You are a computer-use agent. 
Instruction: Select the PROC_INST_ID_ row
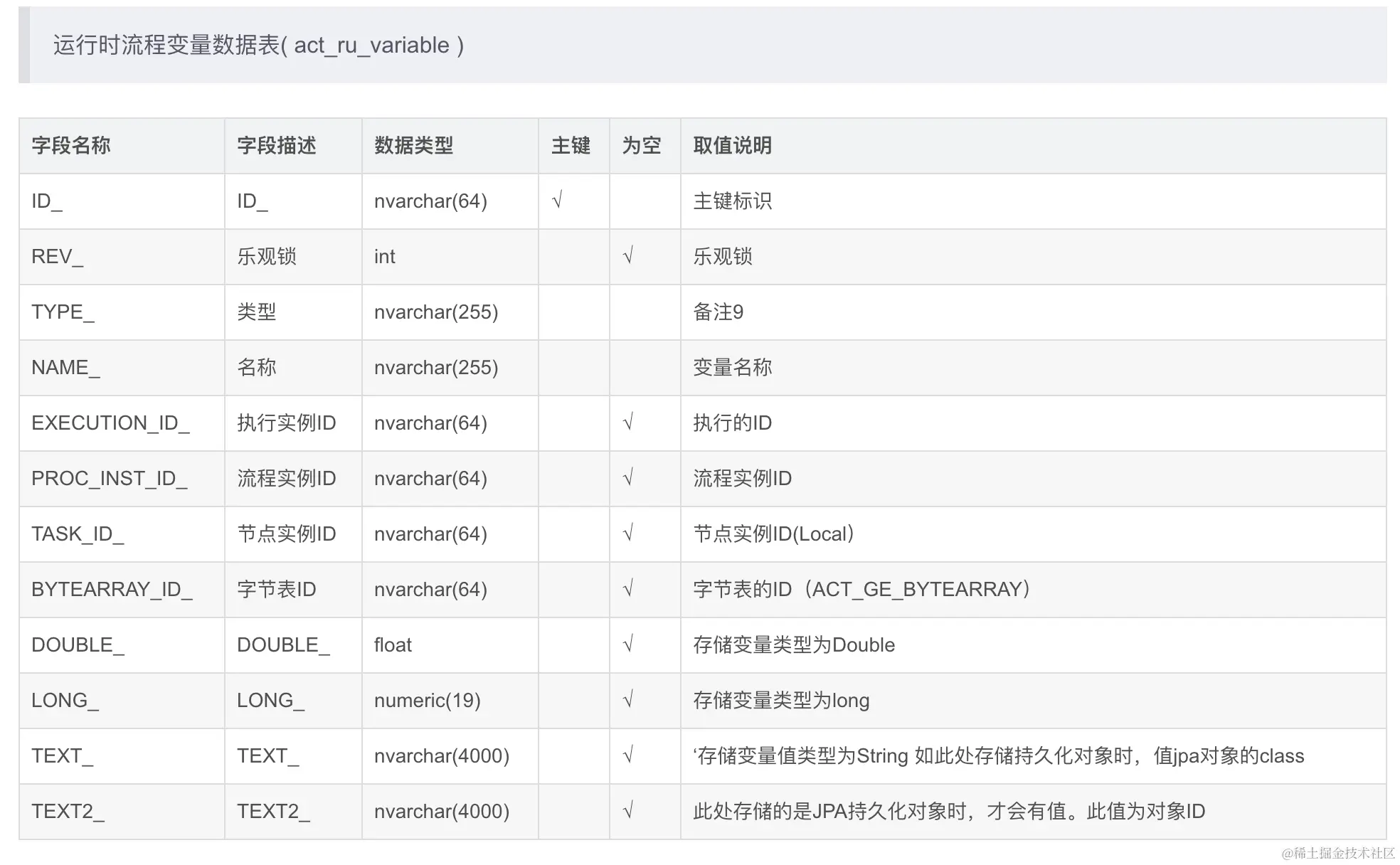point(110,478)
